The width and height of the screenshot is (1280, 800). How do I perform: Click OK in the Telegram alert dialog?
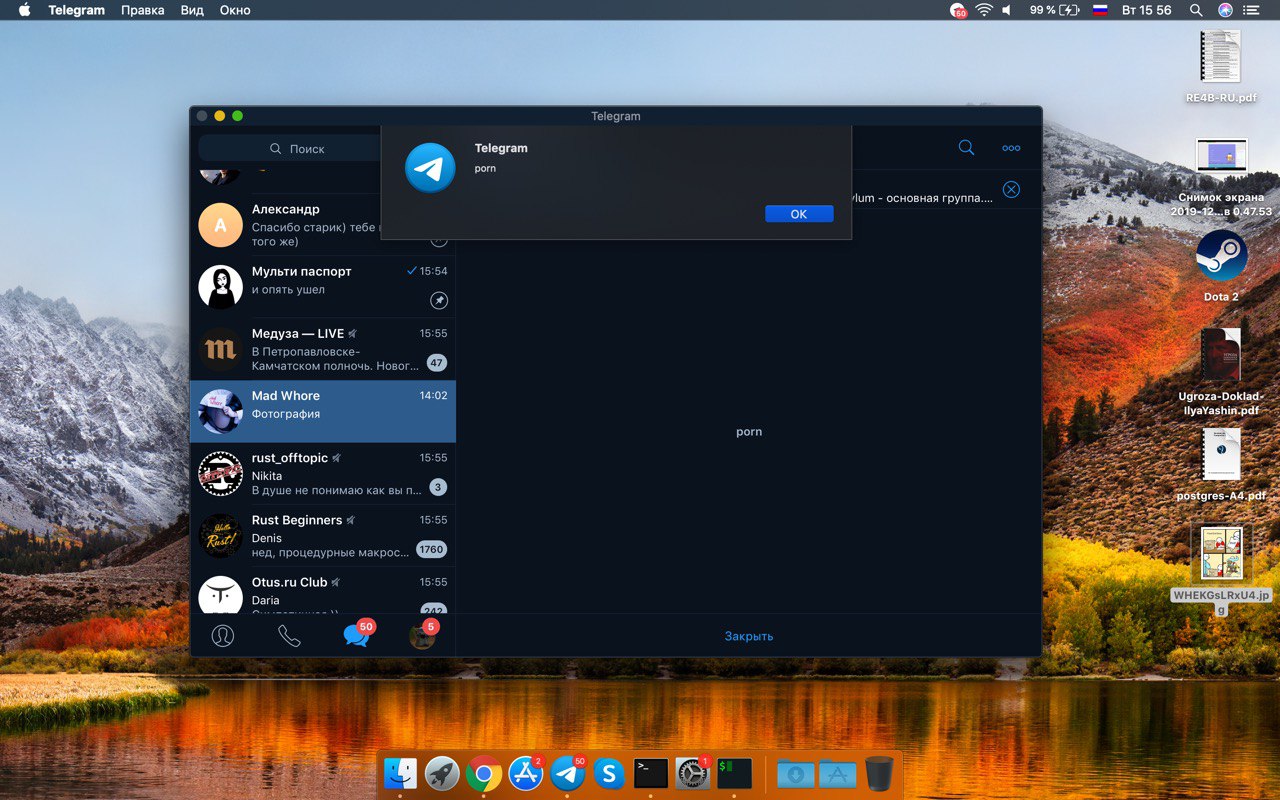coord(799,214)
